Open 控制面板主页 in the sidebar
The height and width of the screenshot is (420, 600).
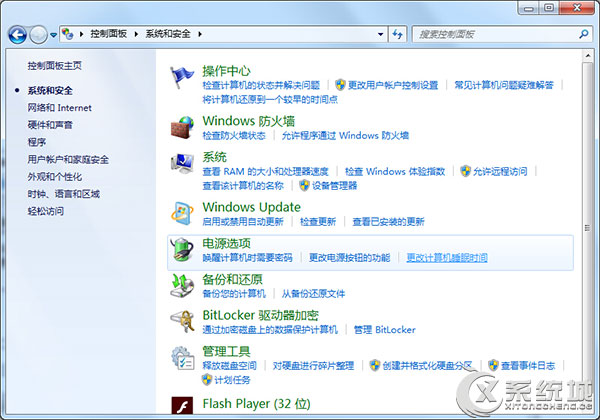[55, 66]
